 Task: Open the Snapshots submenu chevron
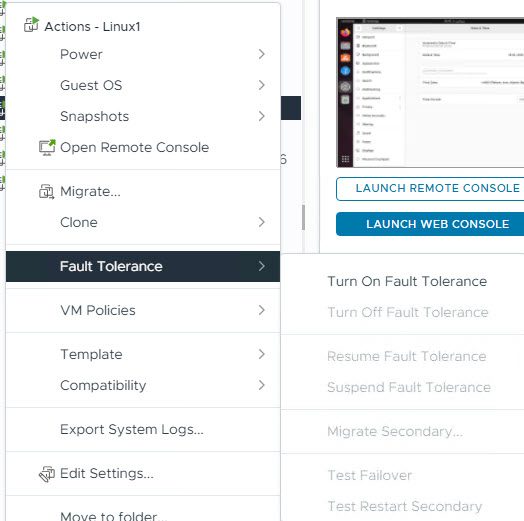click(x=261, y=116)
